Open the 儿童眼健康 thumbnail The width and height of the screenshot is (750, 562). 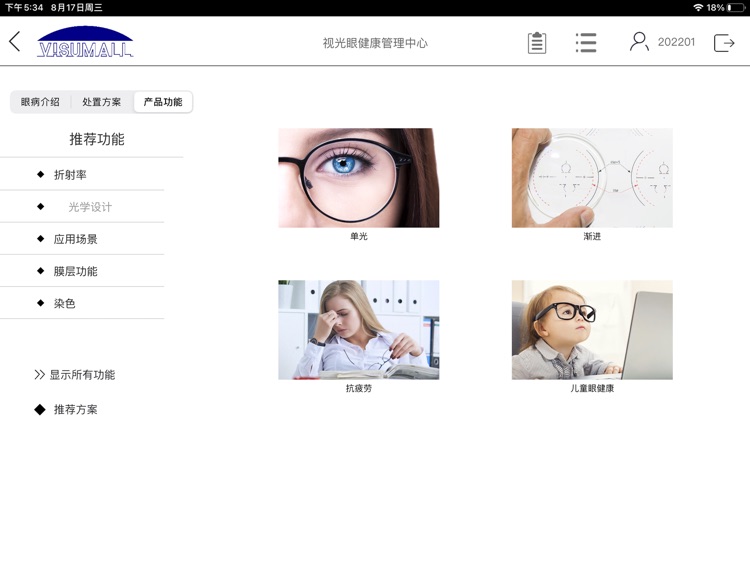[592, 330]
